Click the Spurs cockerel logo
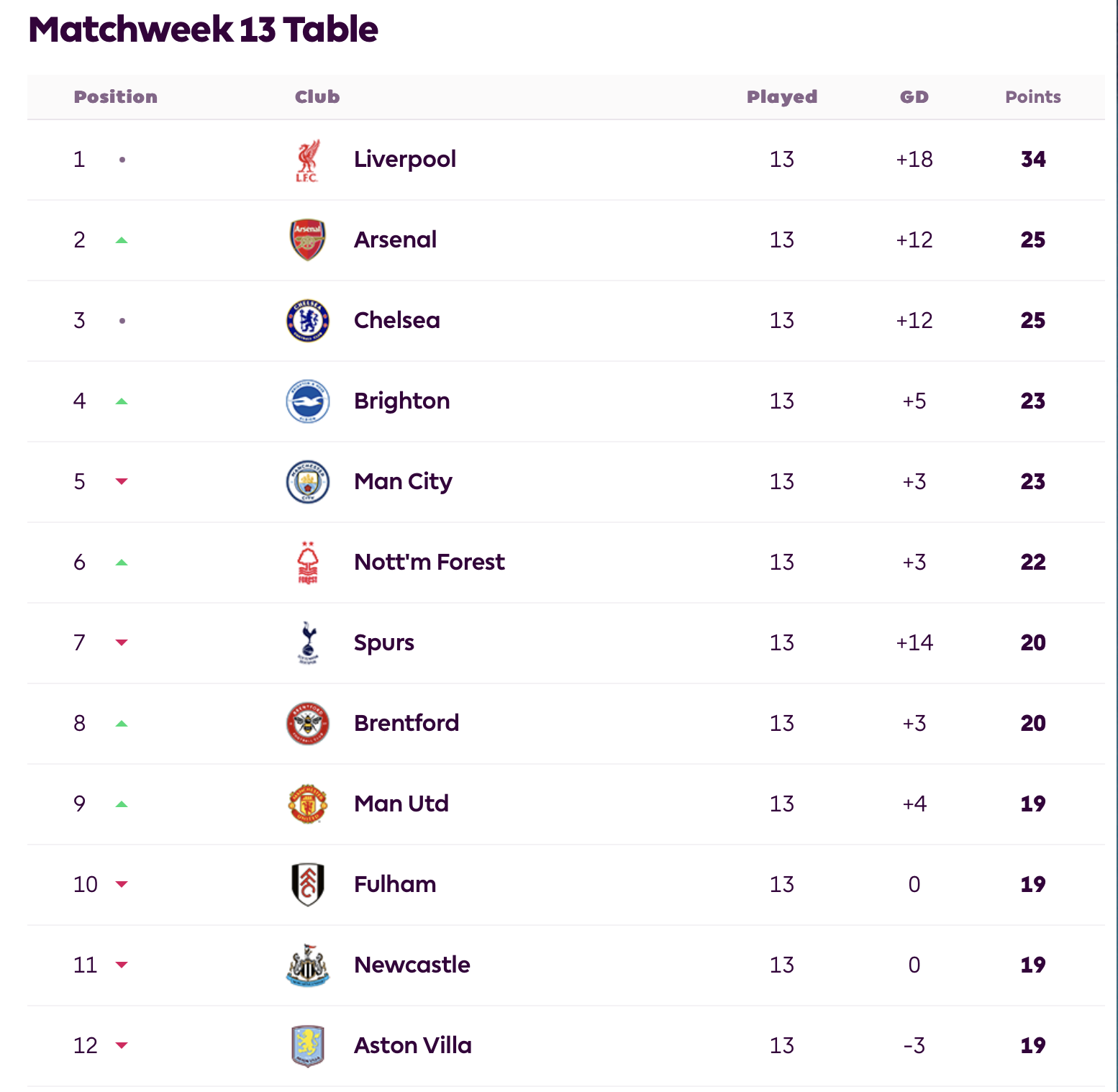Screen dimensions: 1118x1092 [308, 643]
